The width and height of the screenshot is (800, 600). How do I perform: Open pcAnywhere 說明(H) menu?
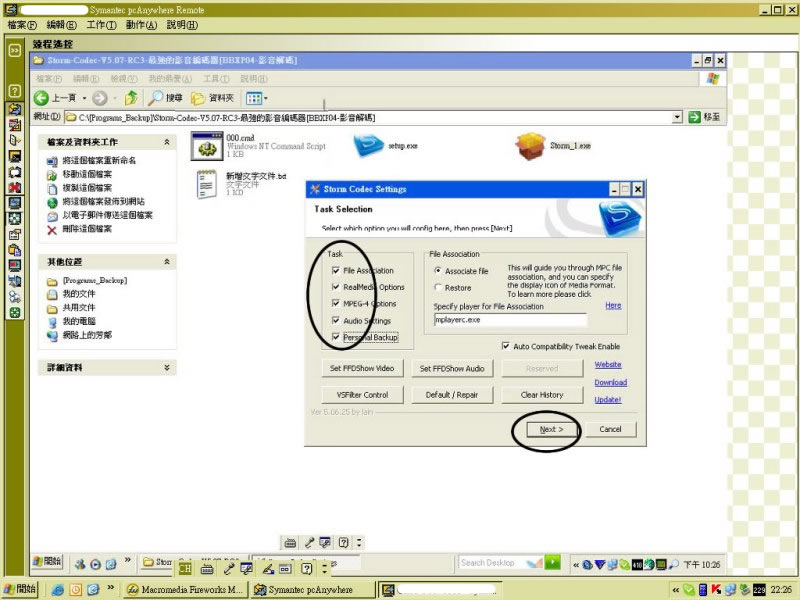pyautogui.click(x=182, y=25)
